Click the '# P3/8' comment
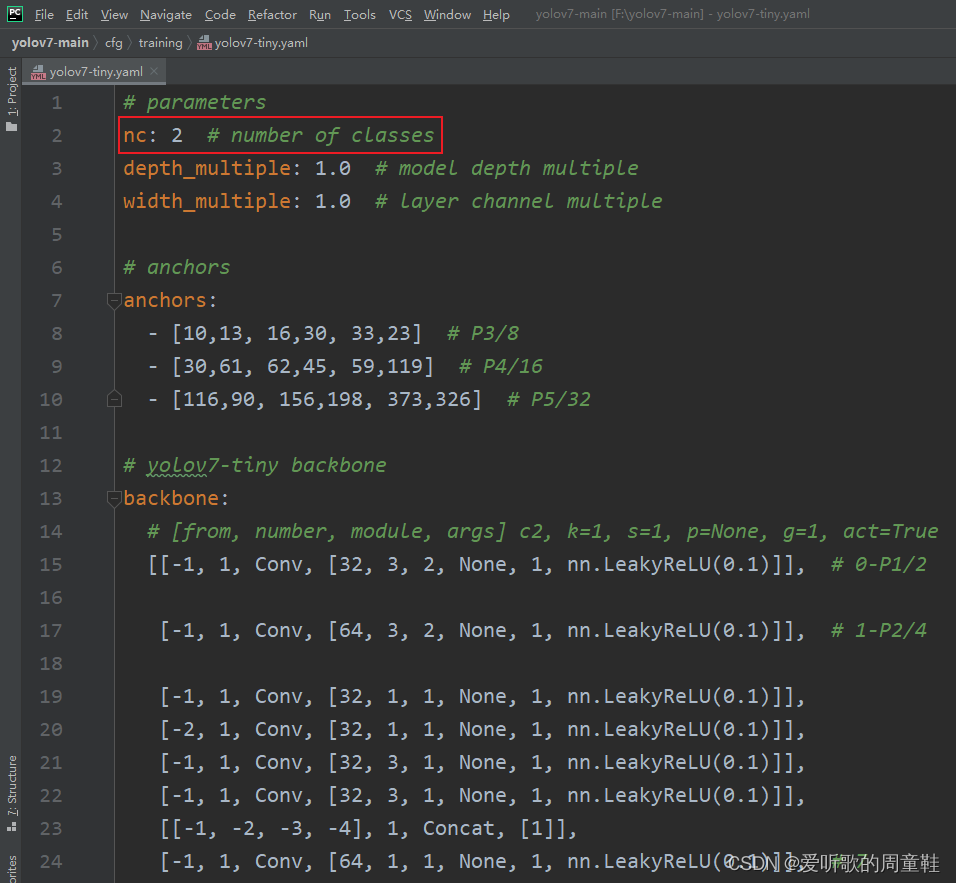This screenshot has width=956, height=883. click(x=483, y=334)
